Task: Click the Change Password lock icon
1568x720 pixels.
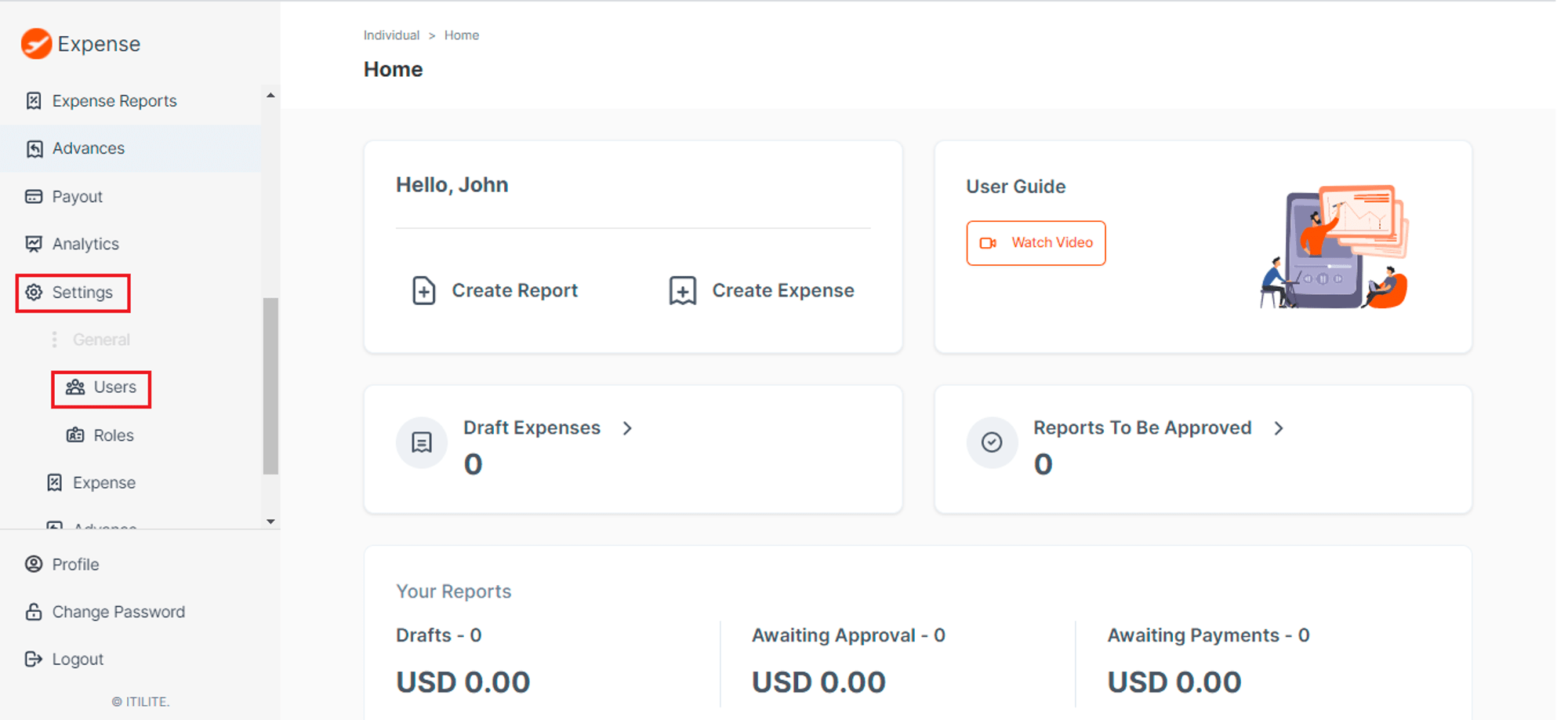Action: pos(34,612)
